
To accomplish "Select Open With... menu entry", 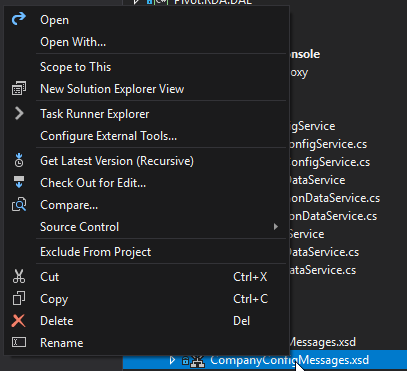I will click(146, 42).
